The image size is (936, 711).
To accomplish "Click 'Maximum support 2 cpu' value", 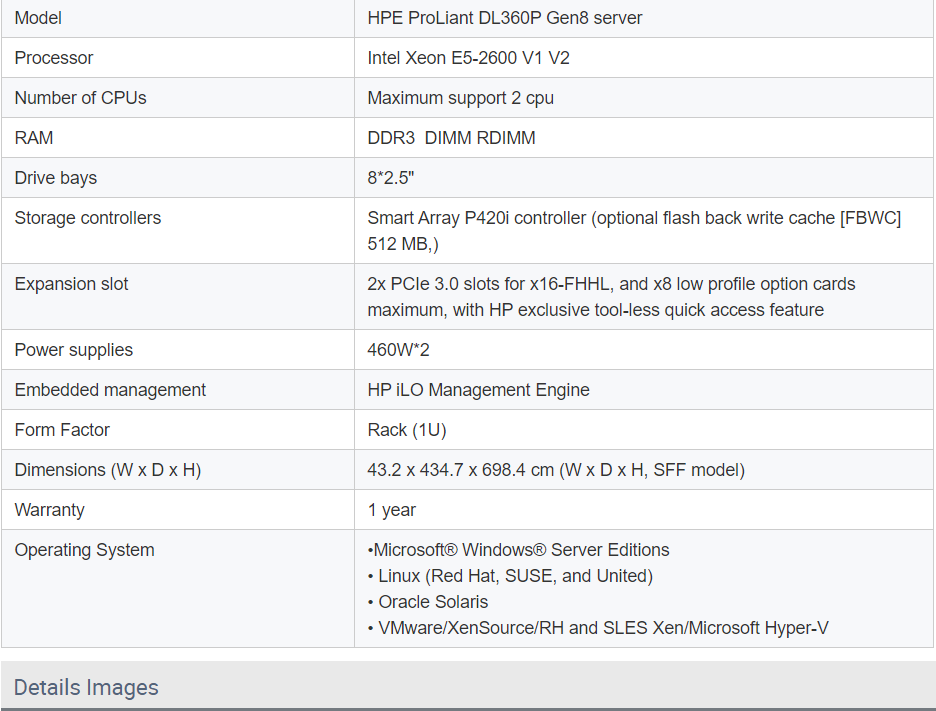I will pos(461,98).
